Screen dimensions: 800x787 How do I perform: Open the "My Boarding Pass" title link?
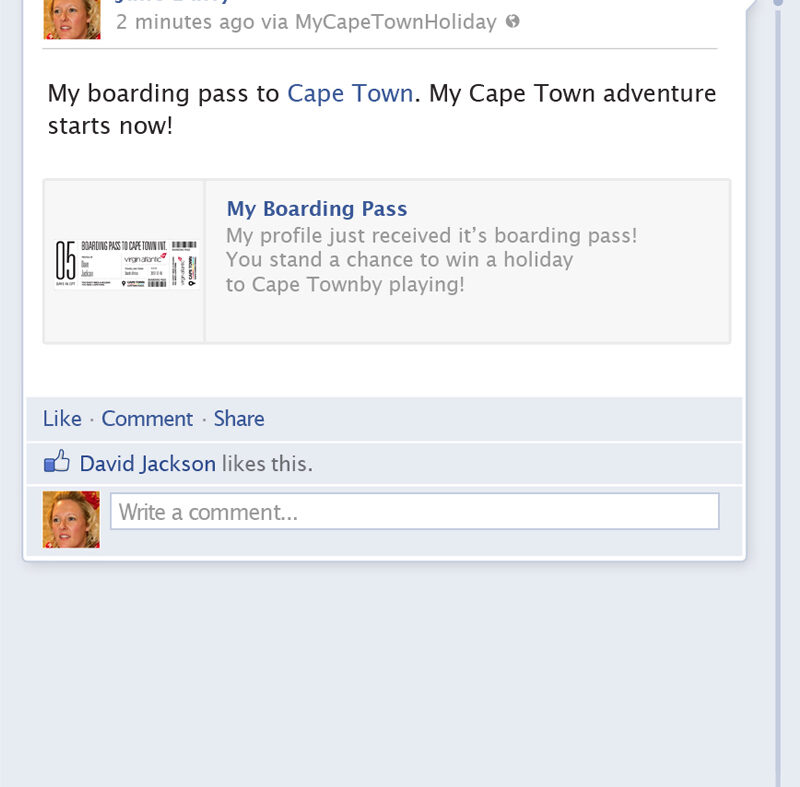(x=316, y=209)
